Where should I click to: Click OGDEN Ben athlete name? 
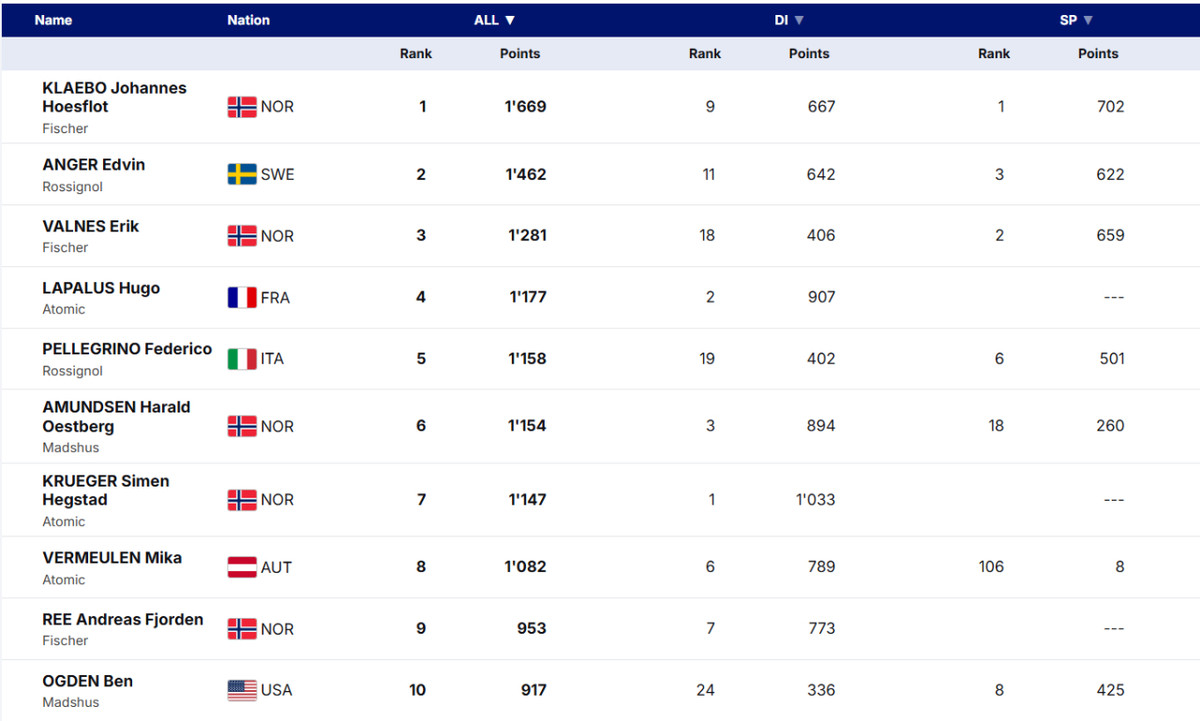coord(87,681)
